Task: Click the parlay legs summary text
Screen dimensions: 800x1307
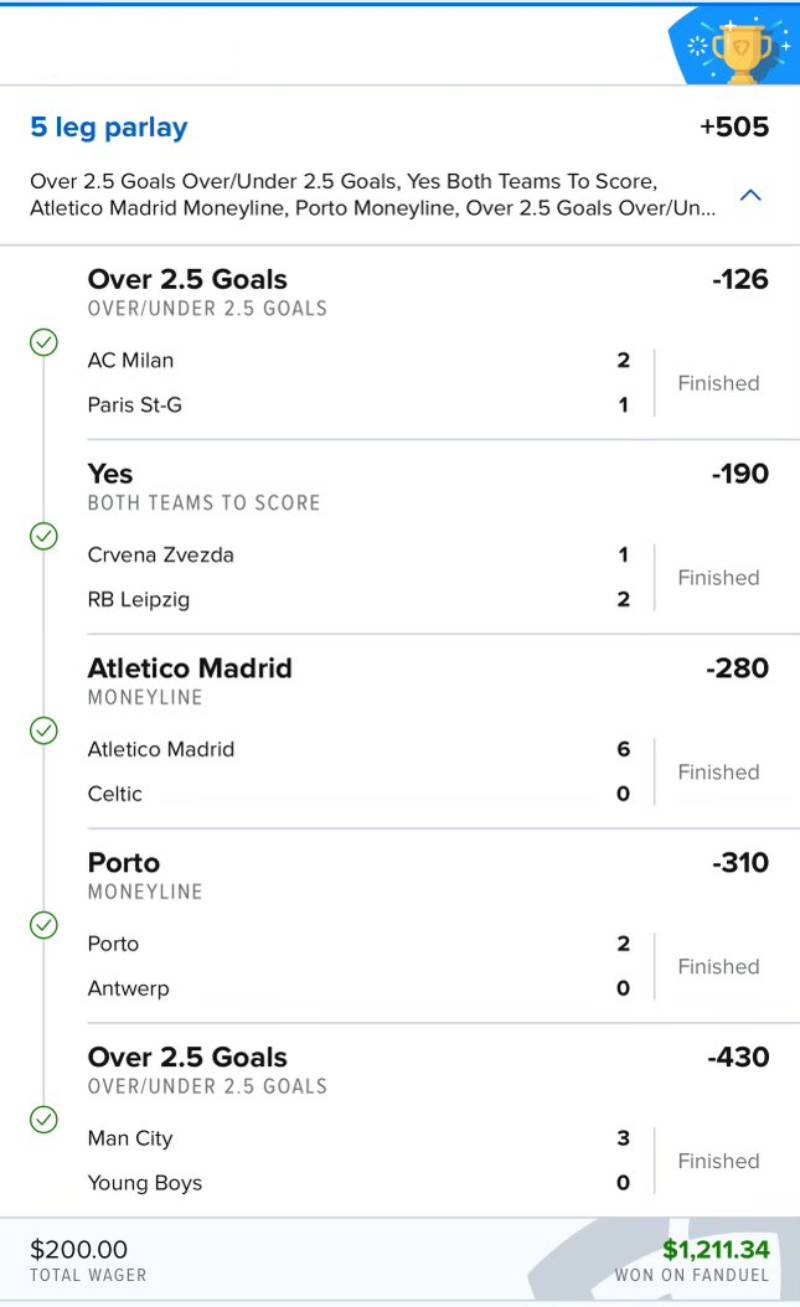Action: 372,195
